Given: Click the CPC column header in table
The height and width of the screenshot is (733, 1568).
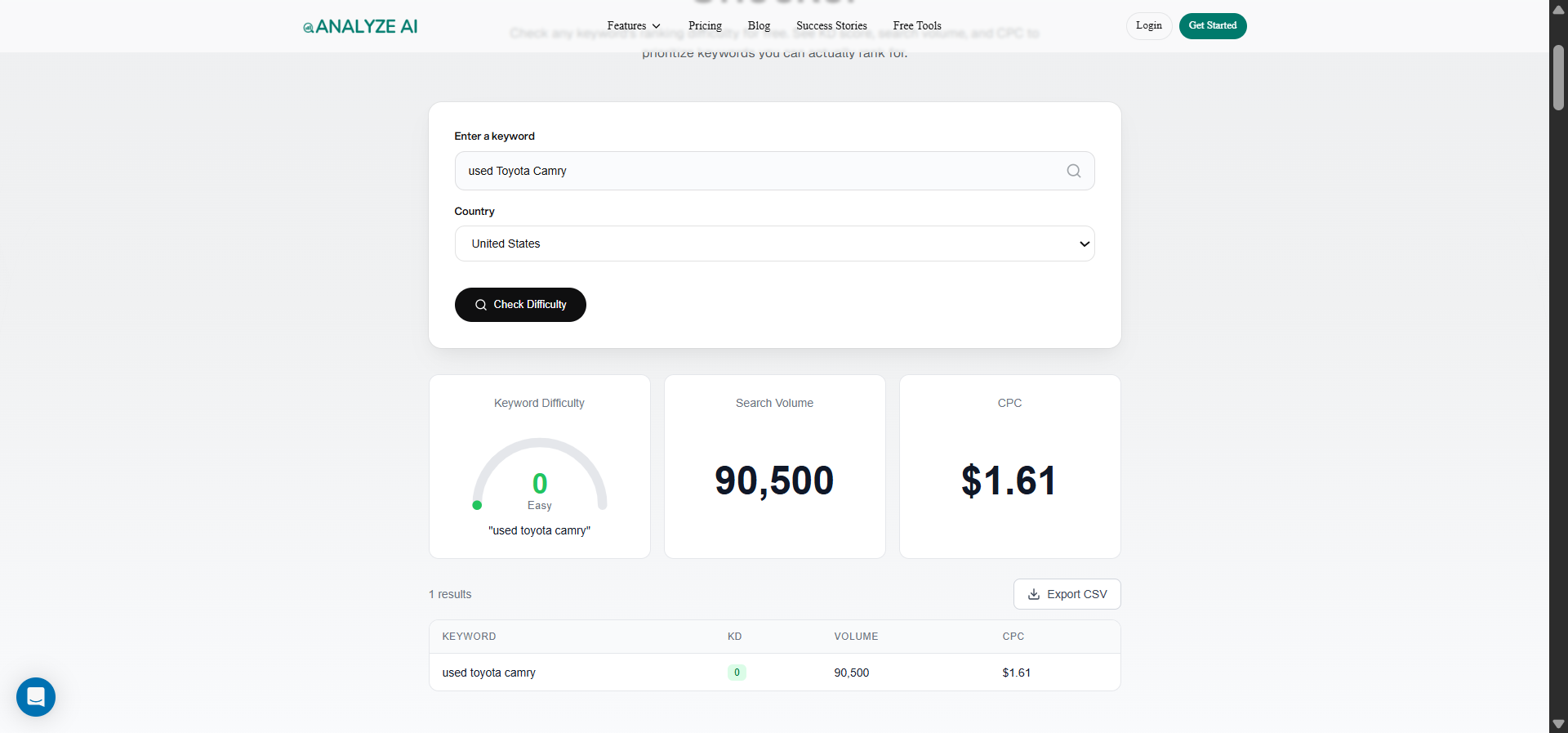Looking at the screenshot, I should point(1013,637).
